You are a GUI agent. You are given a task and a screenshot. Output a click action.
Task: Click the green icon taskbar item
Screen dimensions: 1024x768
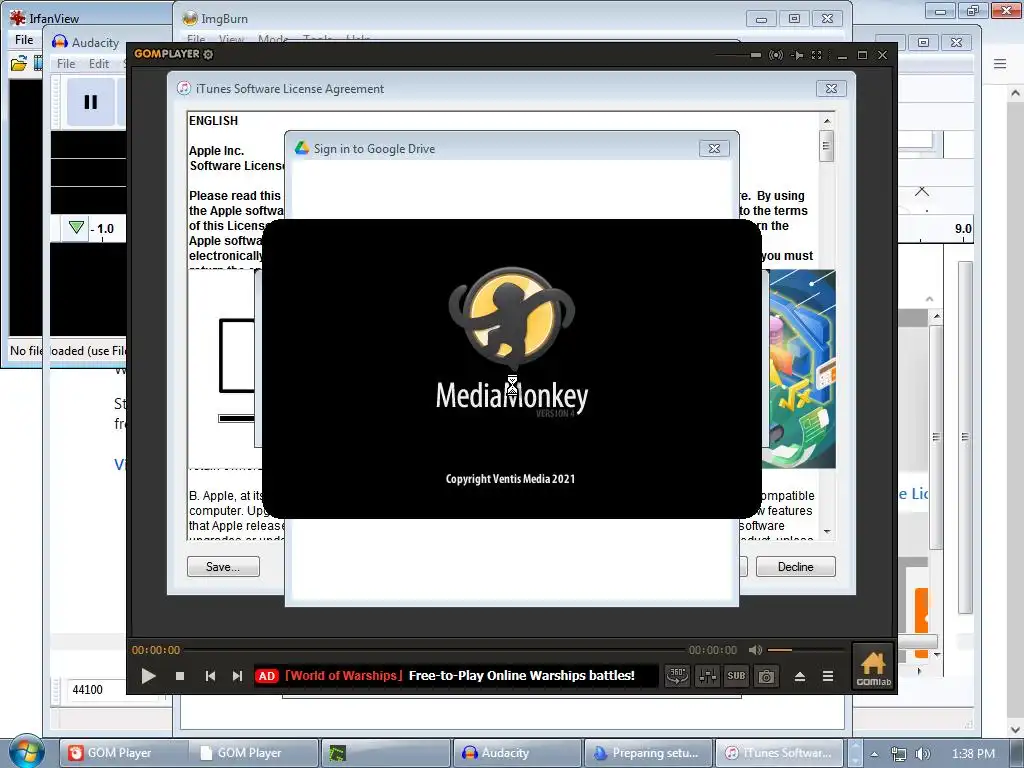385,753
